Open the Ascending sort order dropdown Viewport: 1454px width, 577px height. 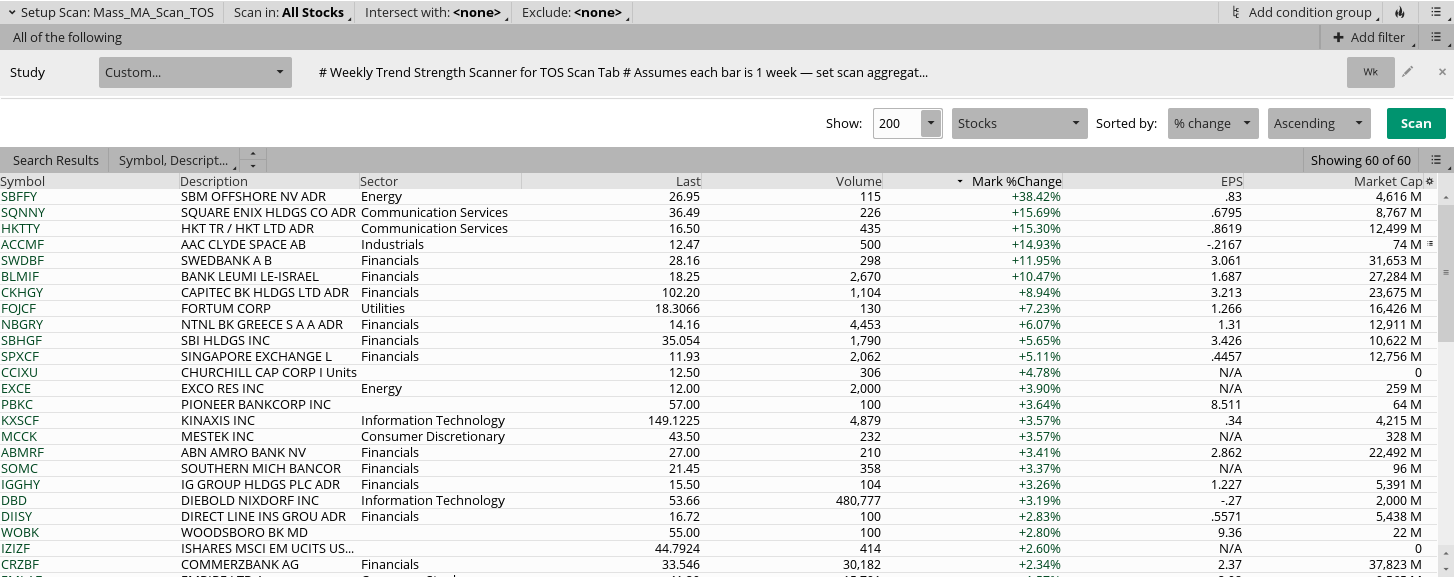tap(1318, 123)
